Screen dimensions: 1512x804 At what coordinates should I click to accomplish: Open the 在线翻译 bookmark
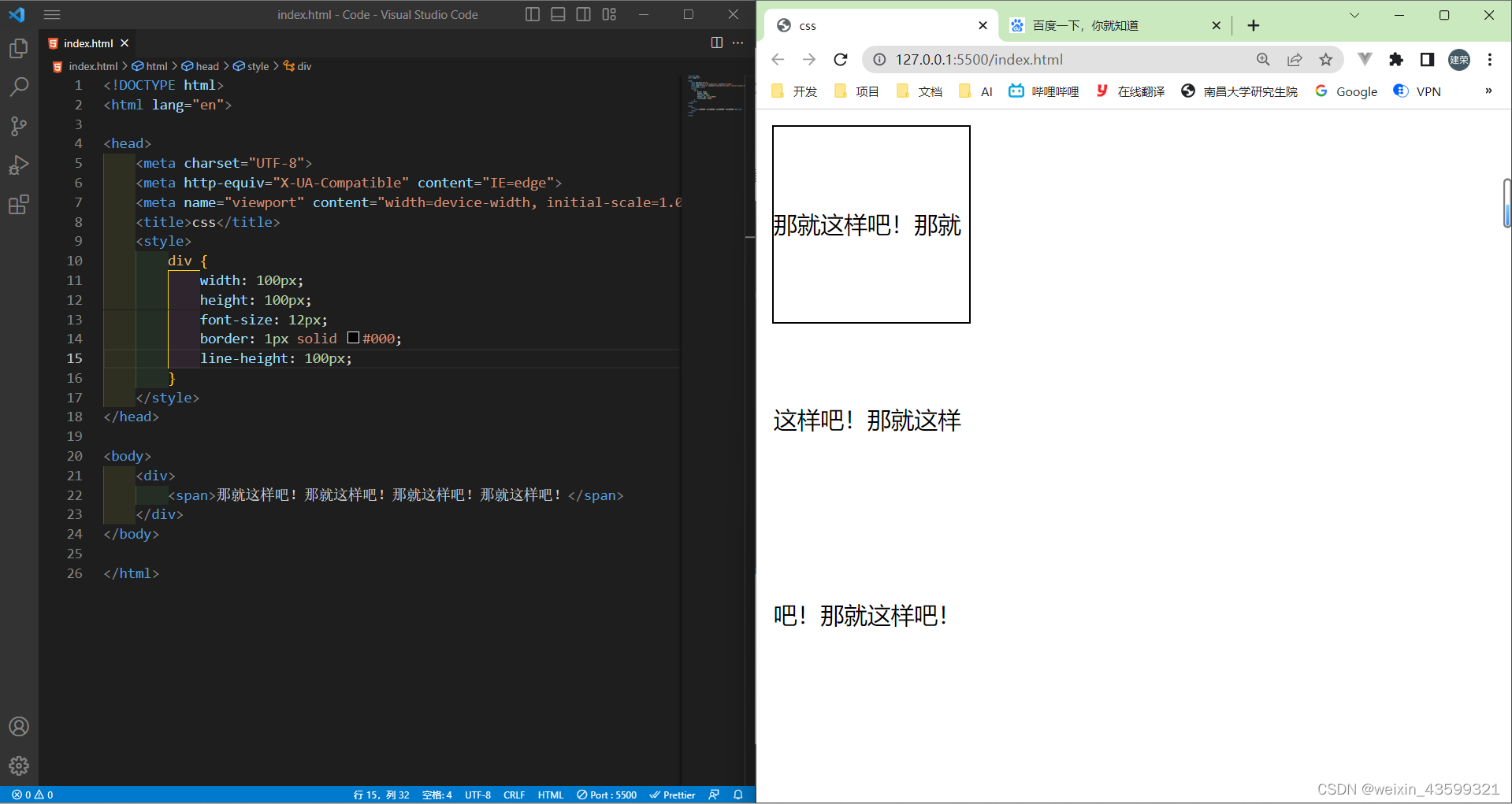click(x=1131, y=91)
